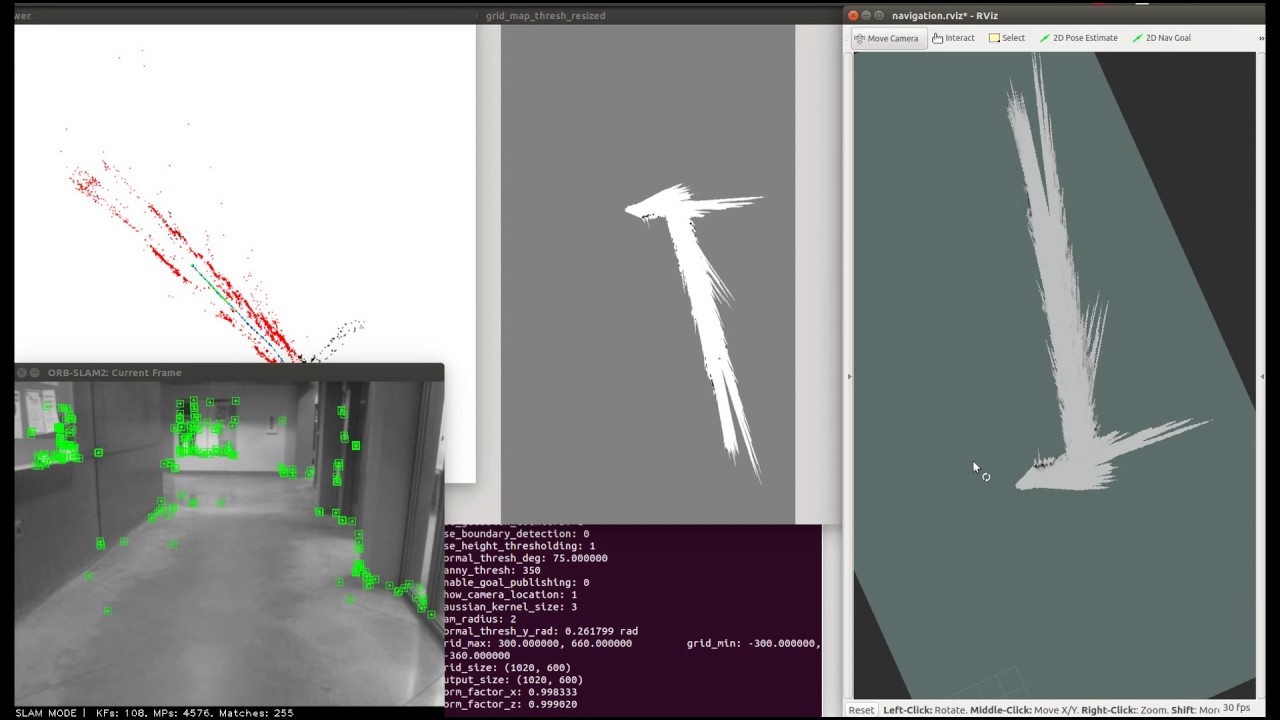Click the Left-Click: Rotate hint in RViz status bar
Image resolution: width=1280 pixels, height=720 pixels.
(x=924, y=710)
